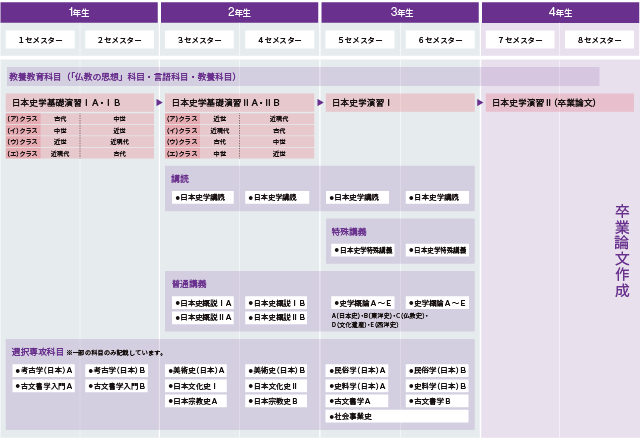Viewport: 640px width, 440px height.
Task: Click the (ア)クラス row under semester 1
Action: (80, 119)
